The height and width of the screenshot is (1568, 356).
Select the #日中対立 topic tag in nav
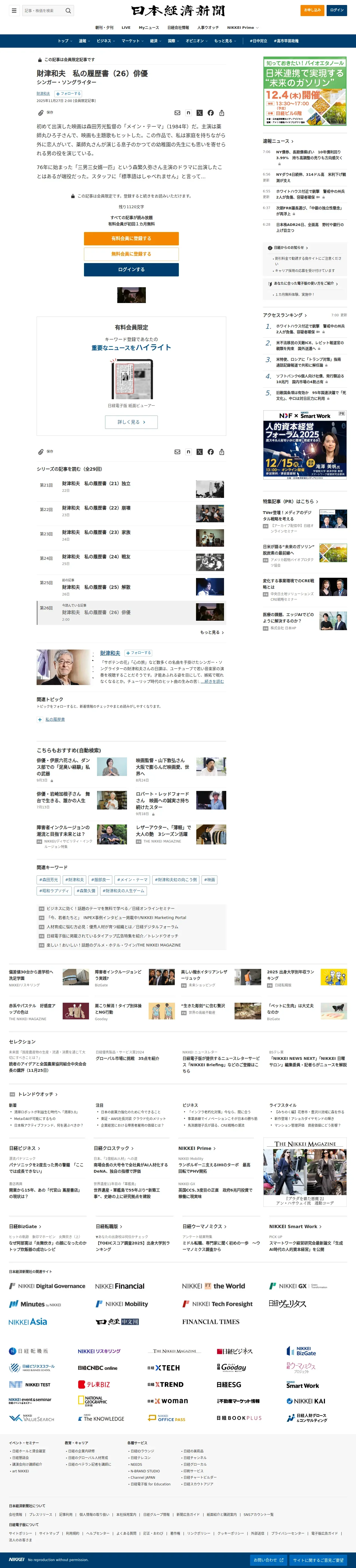point(259,41)
